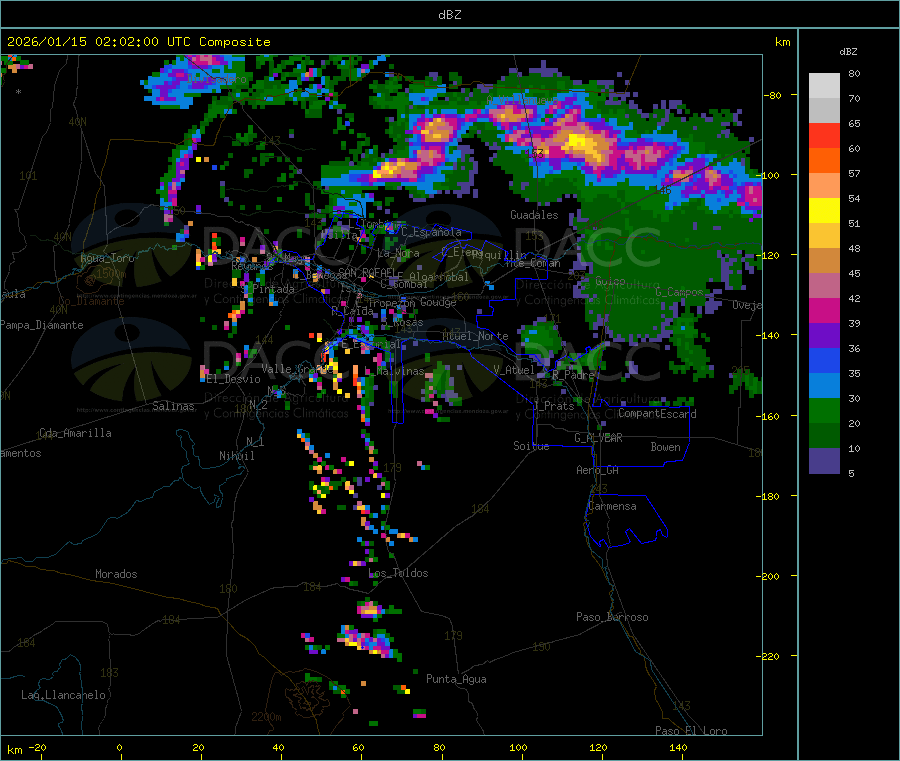
Task: Select the blue 36 dBZ legend swatch
Action: coord(824,360)
